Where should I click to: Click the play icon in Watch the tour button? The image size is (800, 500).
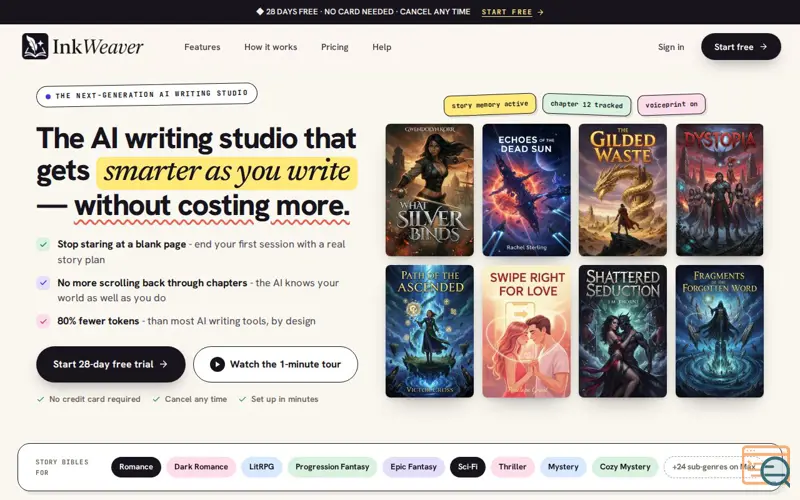217,364
